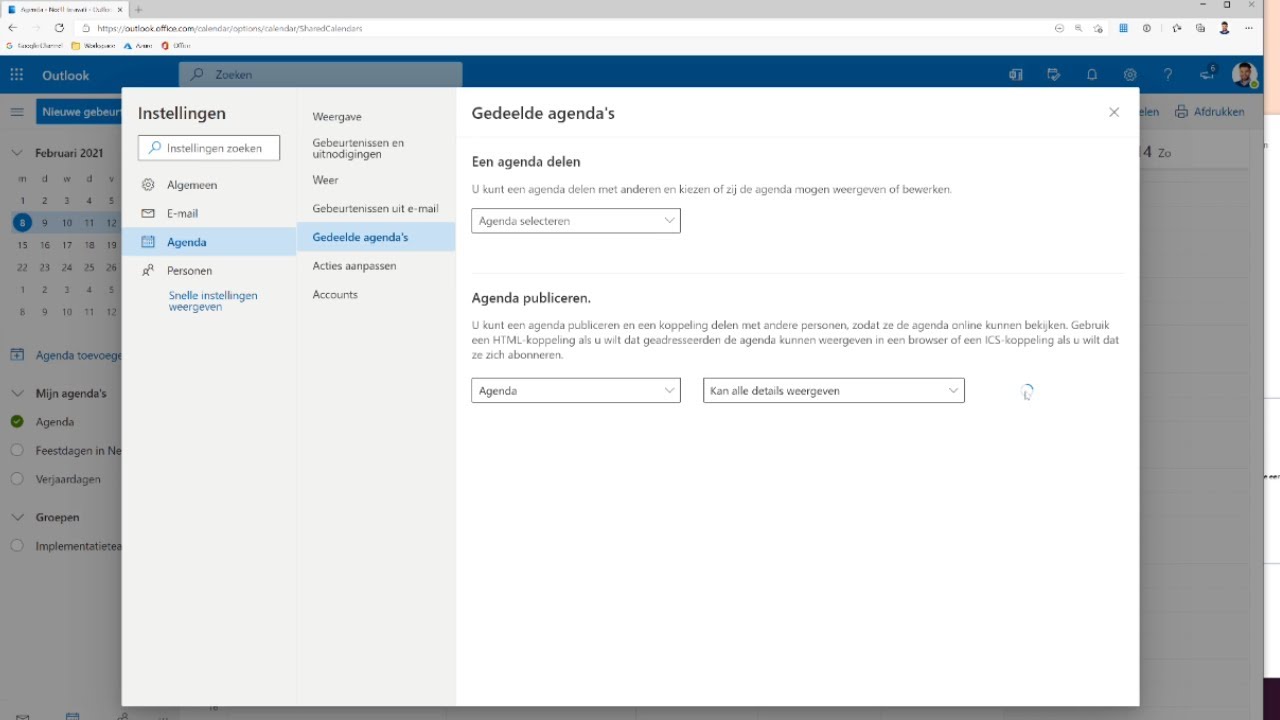Open the Outlook app launcher grid
This screenshot has height=720, width=1280.
(x=16, y=75)
